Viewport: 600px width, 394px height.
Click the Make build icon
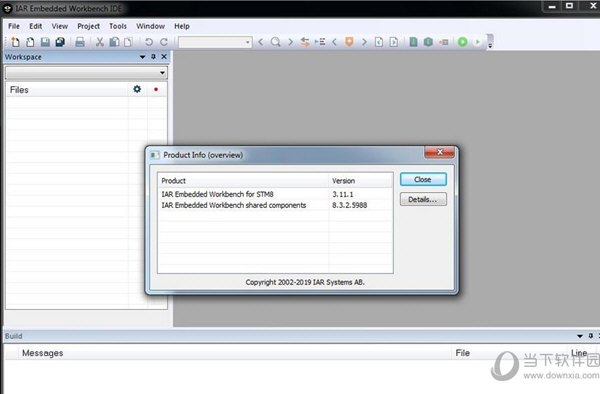(x=428, y=42)
